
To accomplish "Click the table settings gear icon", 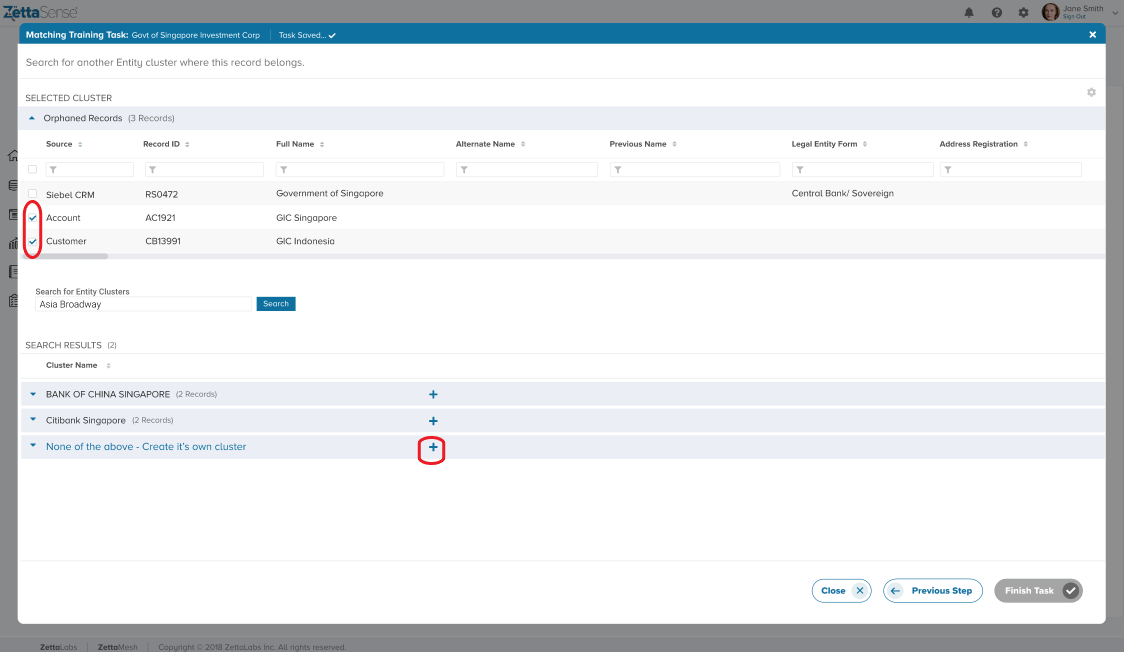I will (1091, 92).
